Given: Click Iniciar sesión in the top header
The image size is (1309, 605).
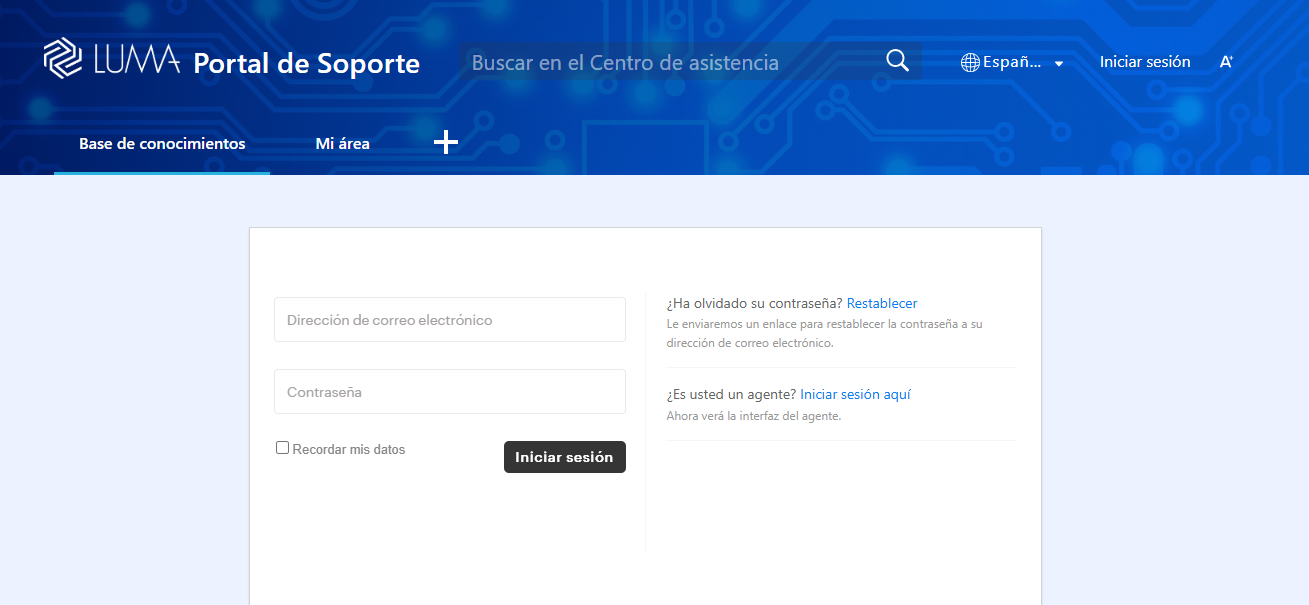Looking at the screenshot, I should [x=1145, y=62].
